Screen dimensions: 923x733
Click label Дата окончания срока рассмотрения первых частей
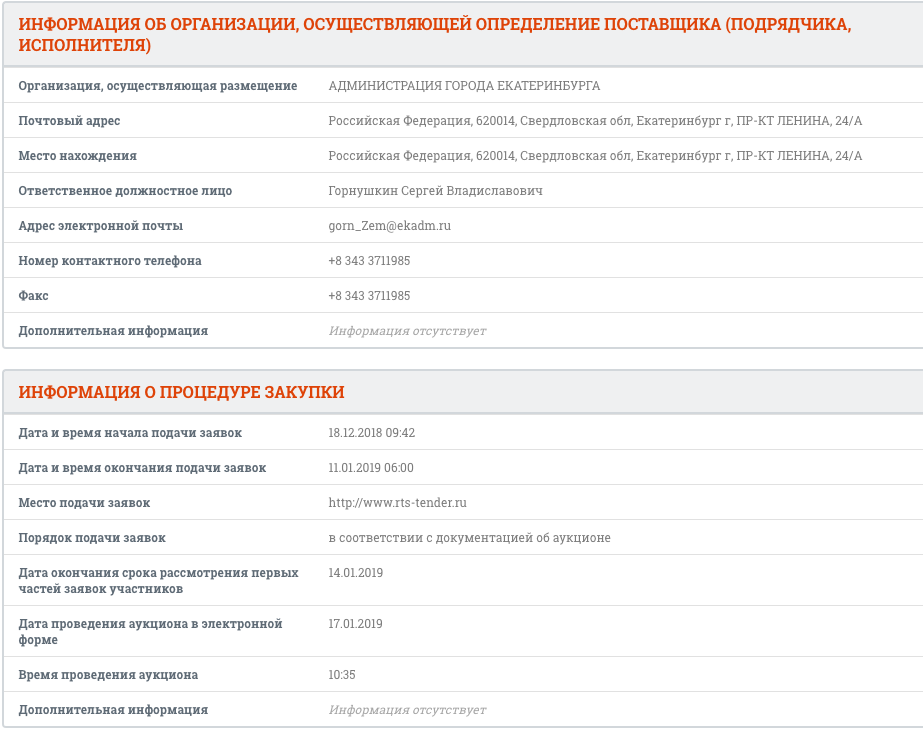158,581
